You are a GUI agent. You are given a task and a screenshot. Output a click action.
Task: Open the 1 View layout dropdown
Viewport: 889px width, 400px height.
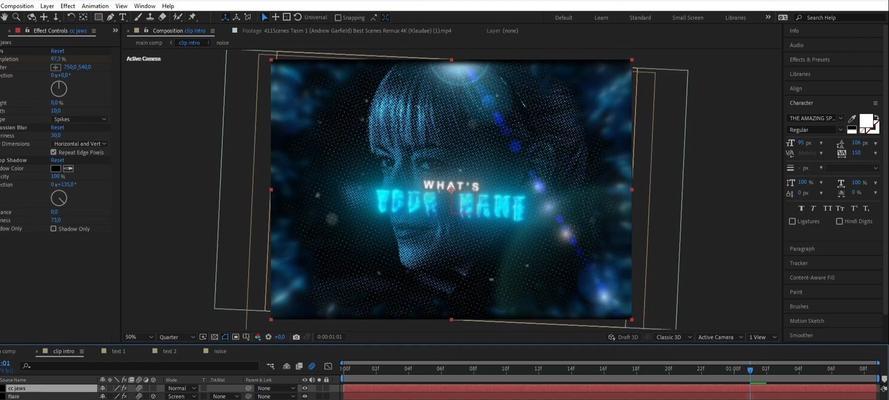[x=762, y=337]
